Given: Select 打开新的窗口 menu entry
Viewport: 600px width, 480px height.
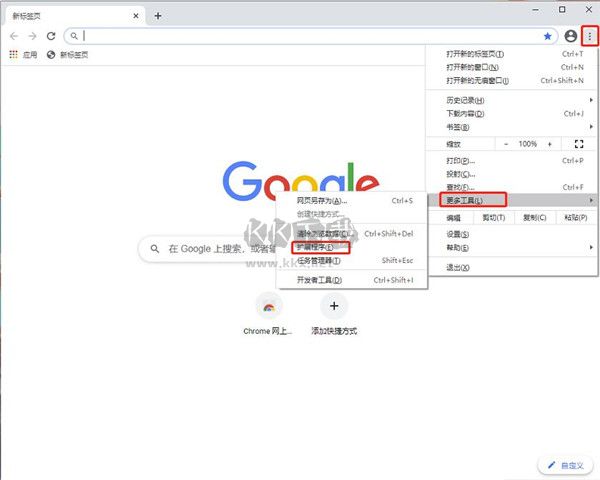Looking at the screenshot, I should tap(512, 67).
